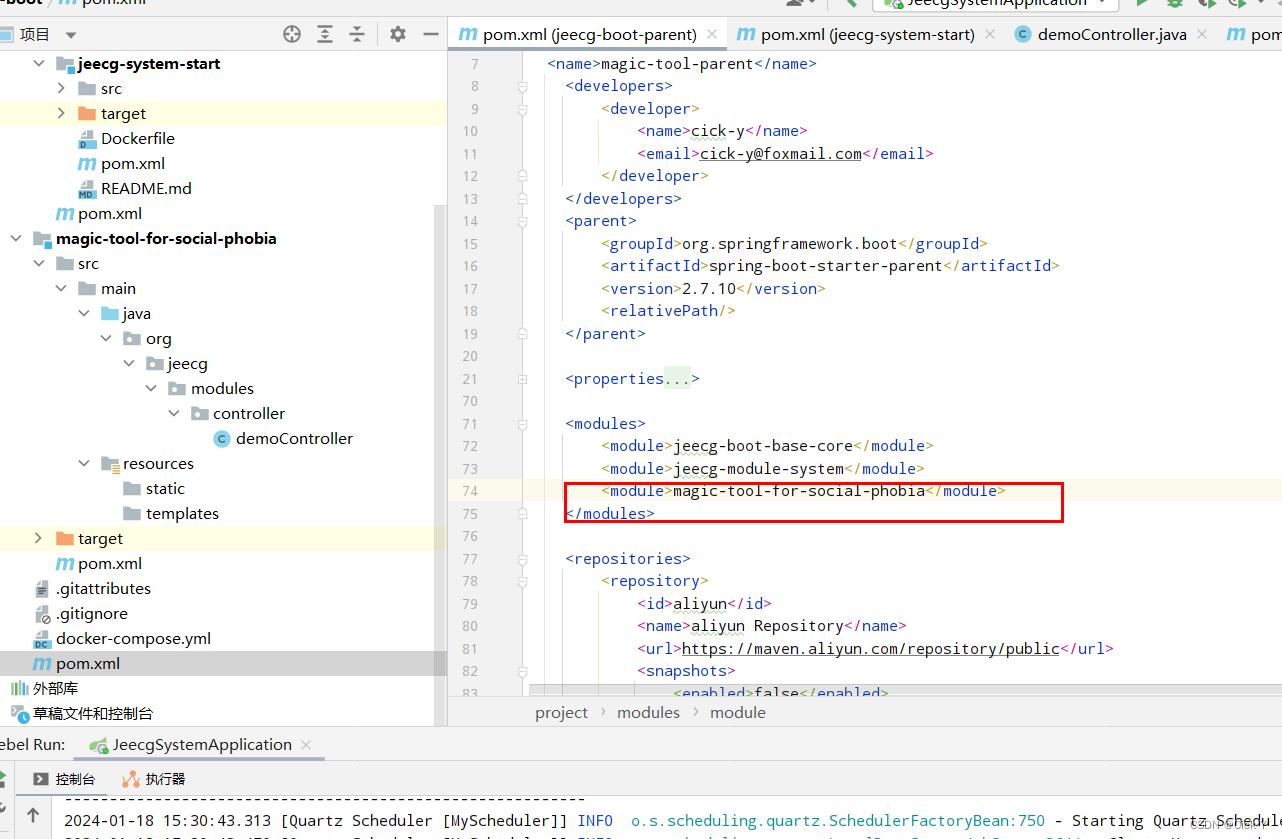
Task: Collapse the modules package node
Action: (151, 388)
